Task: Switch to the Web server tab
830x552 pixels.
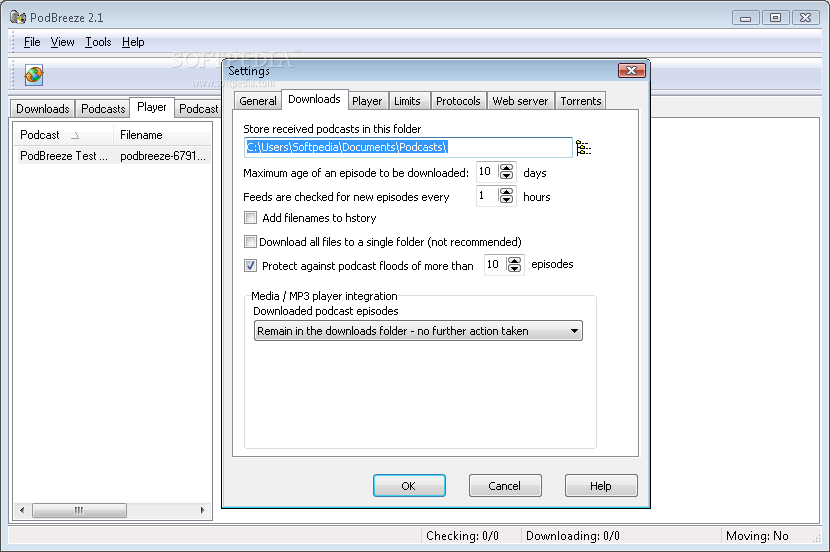Action: click(x=520, y=101)
